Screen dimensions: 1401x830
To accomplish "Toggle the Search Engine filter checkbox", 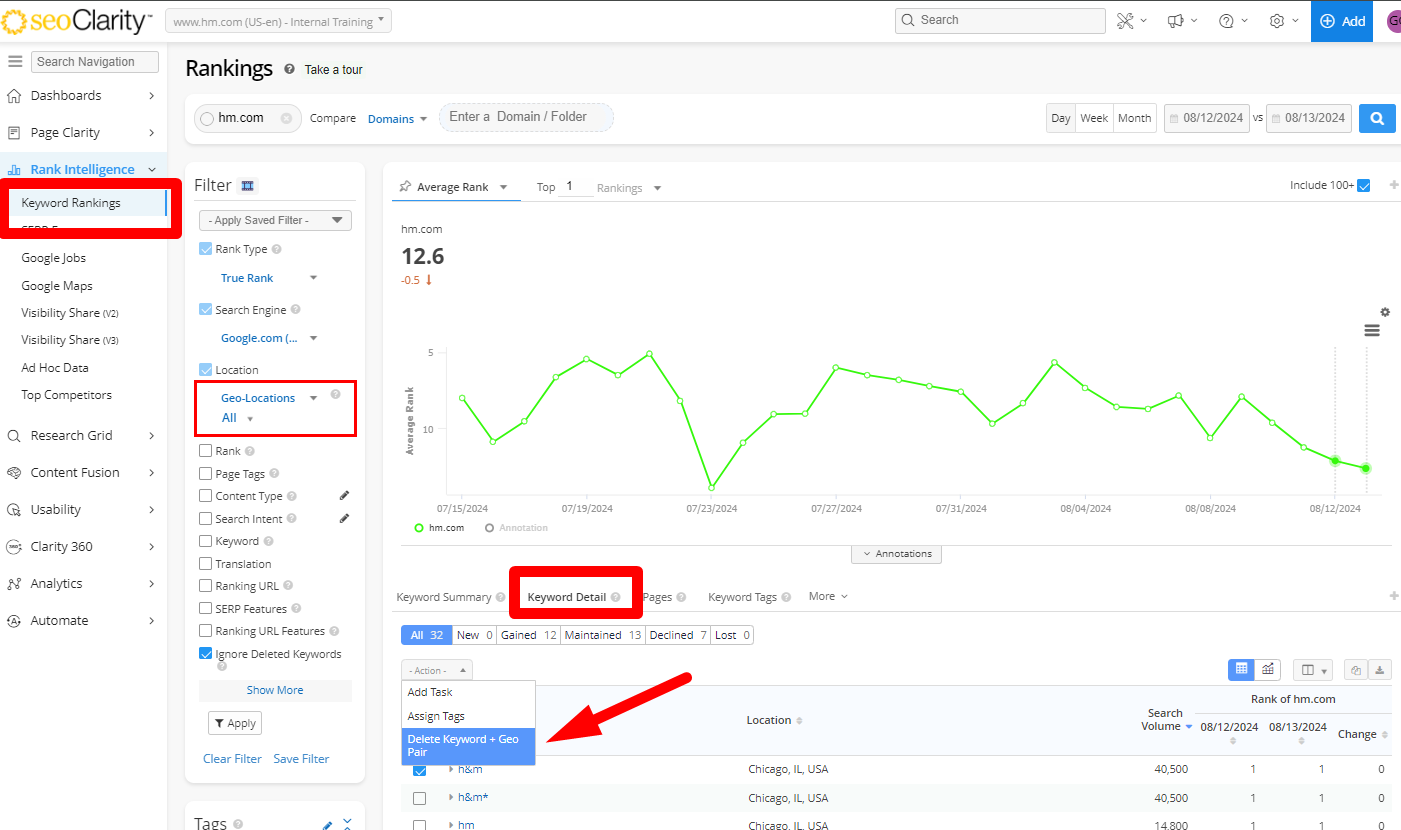I will tap(206, 310).
